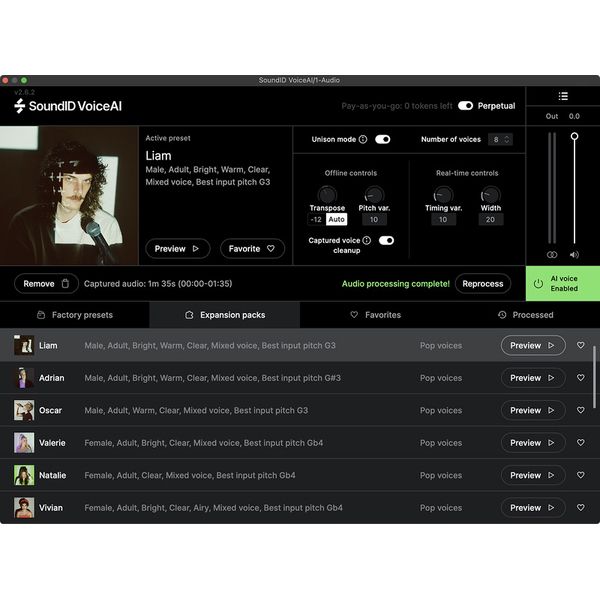Screen dimensions: 600x600
Task: Favorite the Oscar preset heart
Action: (580, 410)
